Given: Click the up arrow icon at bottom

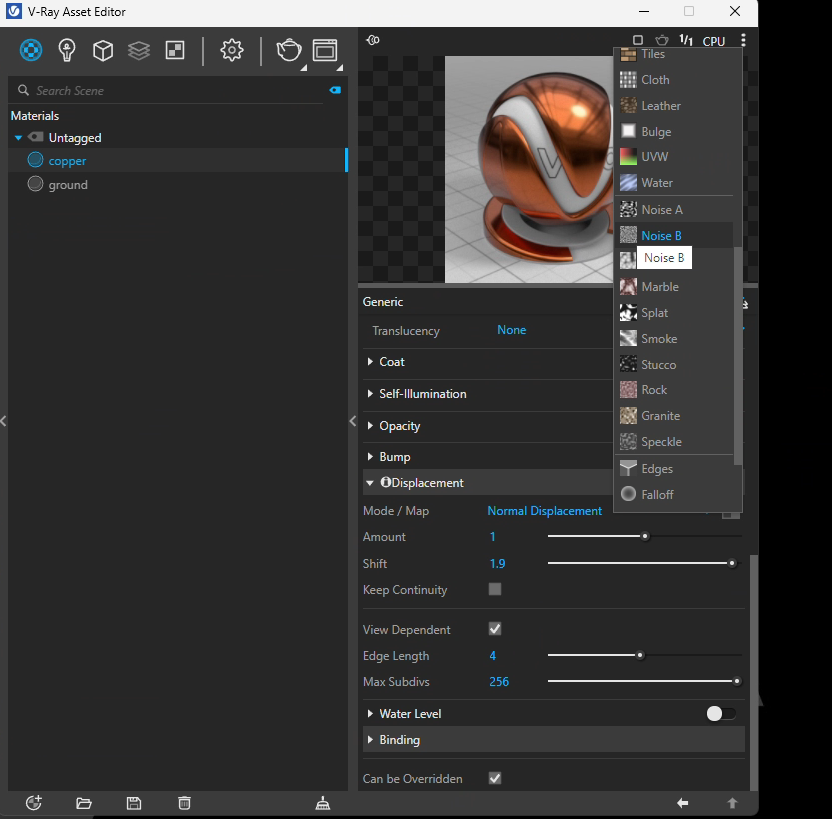Looking at the screenshot, I should [732, 803].
